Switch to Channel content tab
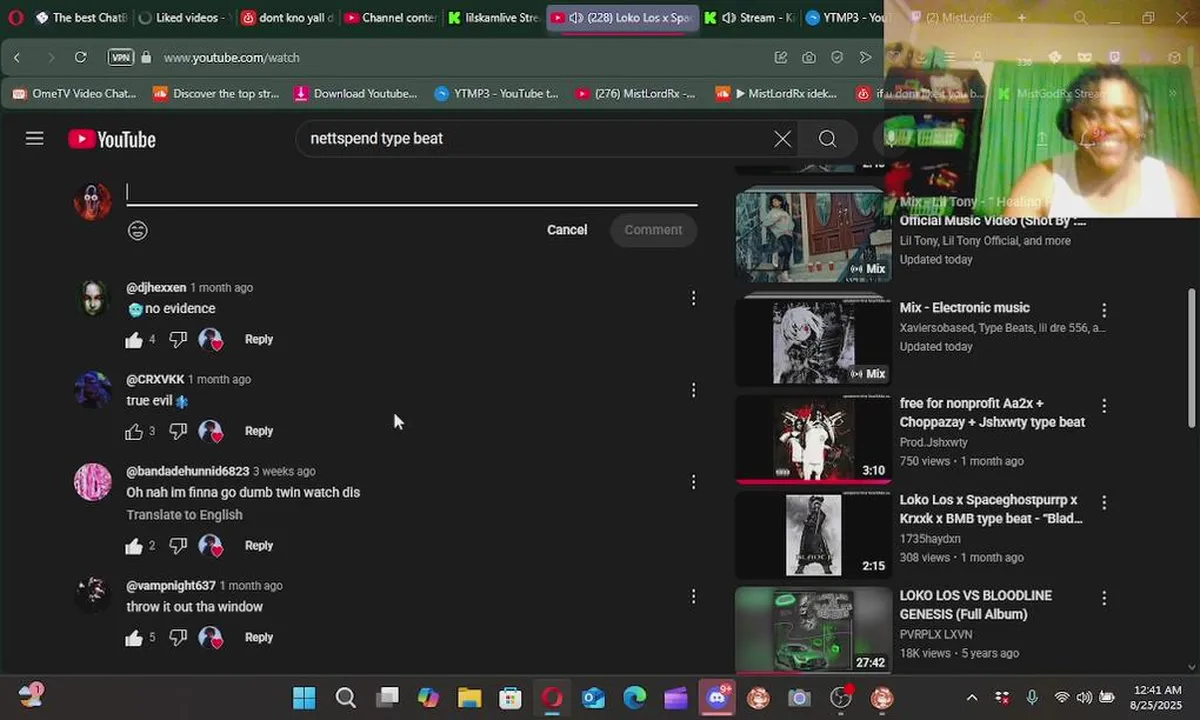The height and width of the screenshot is (720, 1200). [388, 18]
